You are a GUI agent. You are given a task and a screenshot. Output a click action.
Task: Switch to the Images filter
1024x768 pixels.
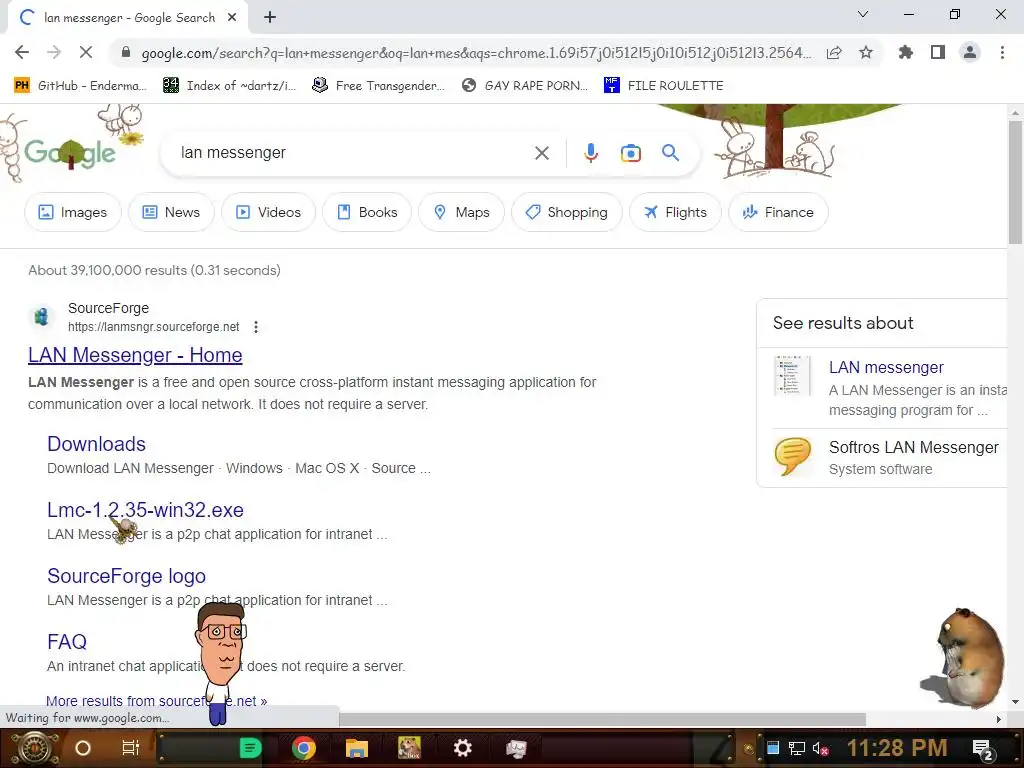72,212
